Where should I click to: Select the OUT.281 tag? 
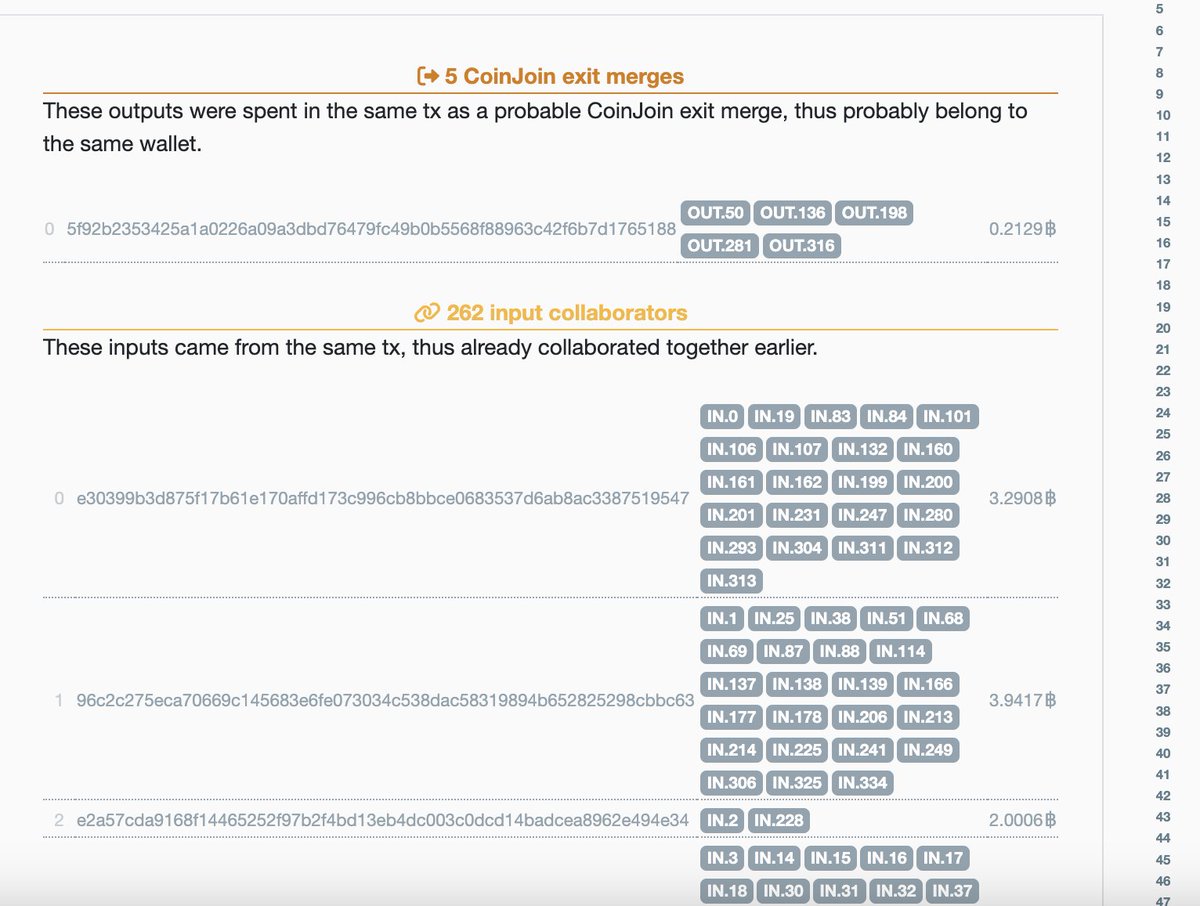719,246
